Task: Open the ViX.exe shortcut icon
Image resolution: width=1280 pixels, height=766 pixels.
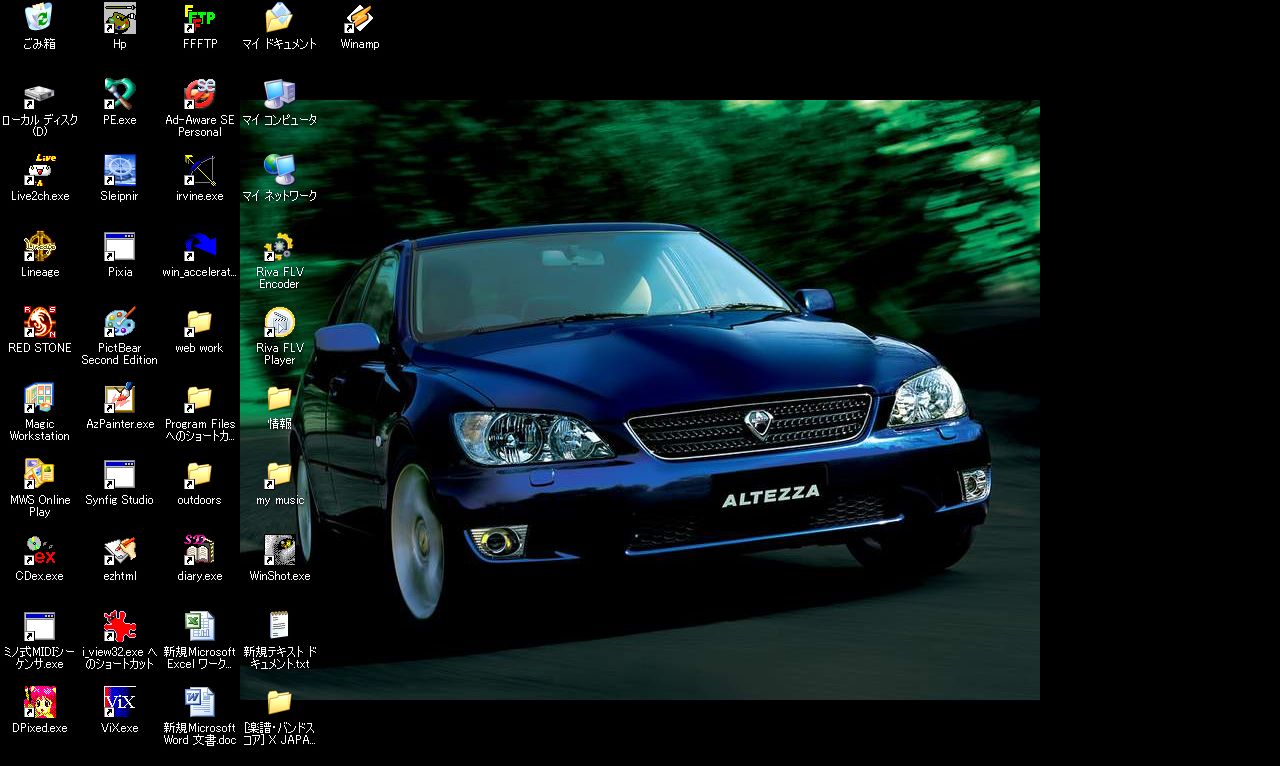Action: [120, 702]
